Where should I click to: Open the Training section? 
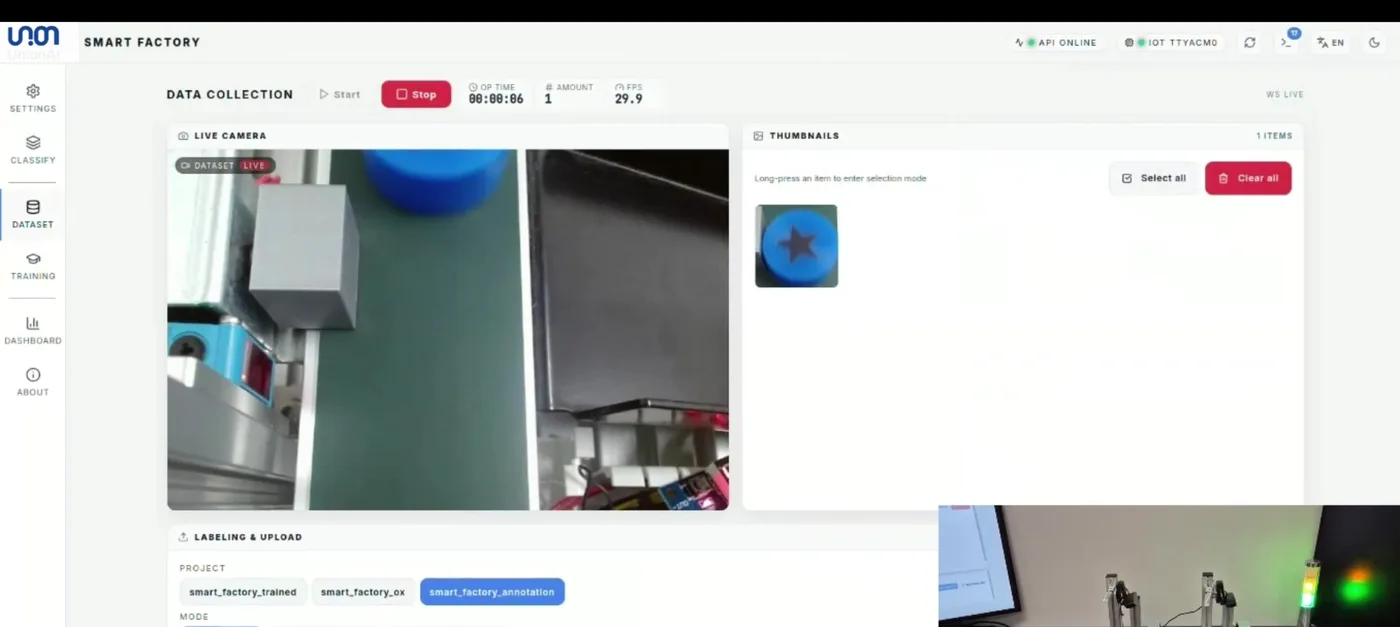coord(33,266)
